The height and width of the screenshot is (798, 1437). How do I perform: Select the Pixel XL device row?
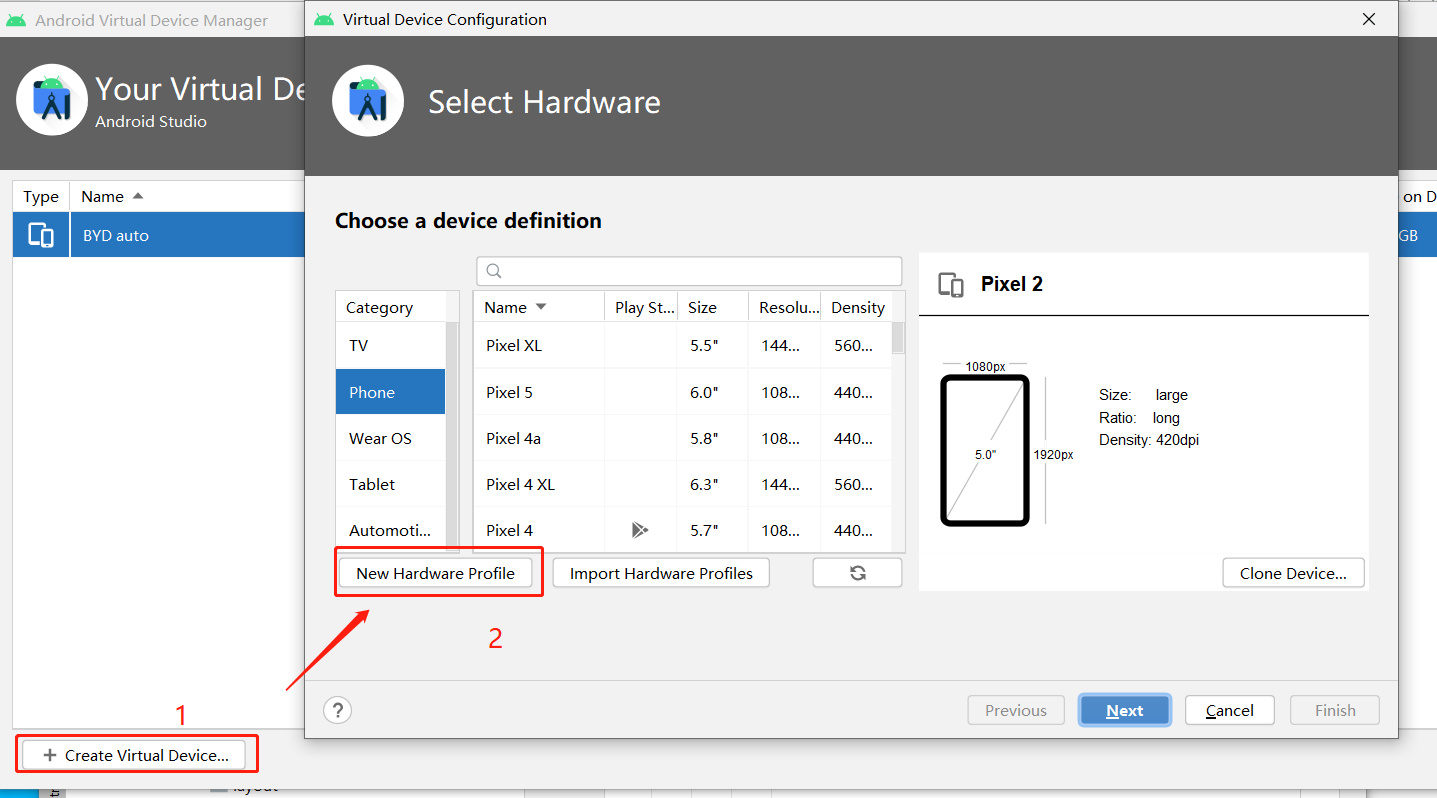(x=682, y=345)
